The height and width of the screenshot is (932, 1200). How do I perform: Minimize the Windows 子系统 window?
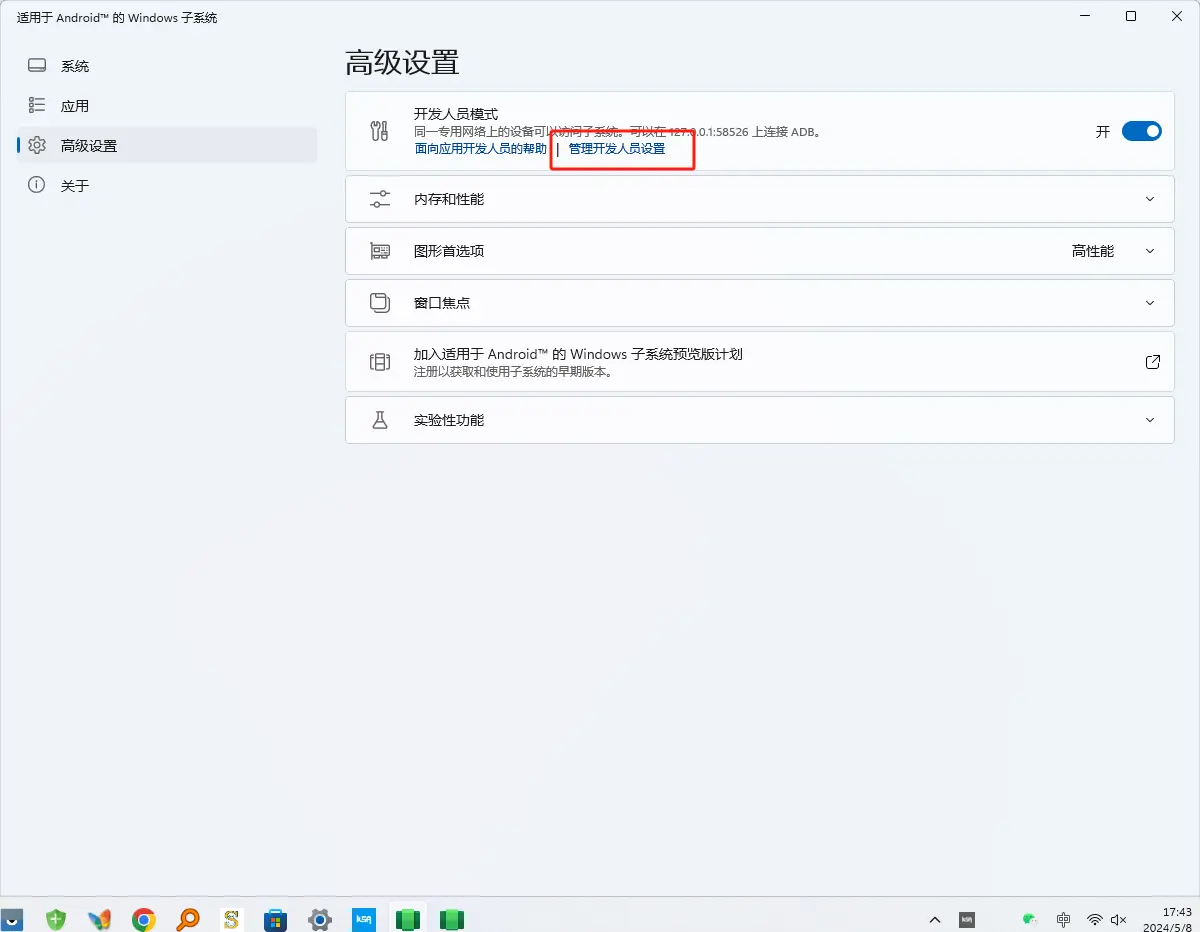coord(1084,16)
